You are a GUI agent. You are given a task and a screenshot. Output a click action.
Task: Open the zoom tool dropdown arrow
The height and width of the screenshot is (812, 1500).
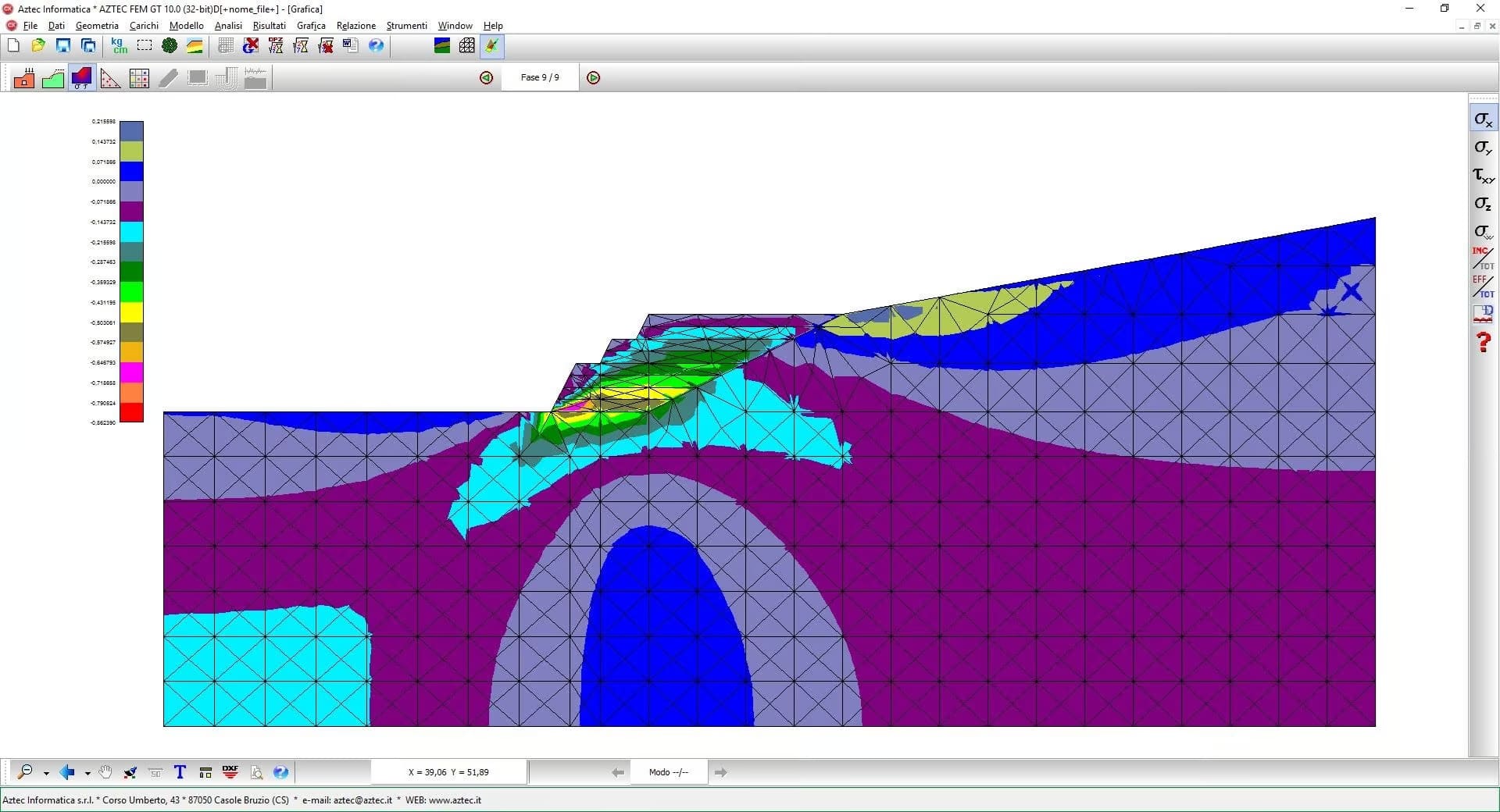click(x=46, y=774)
